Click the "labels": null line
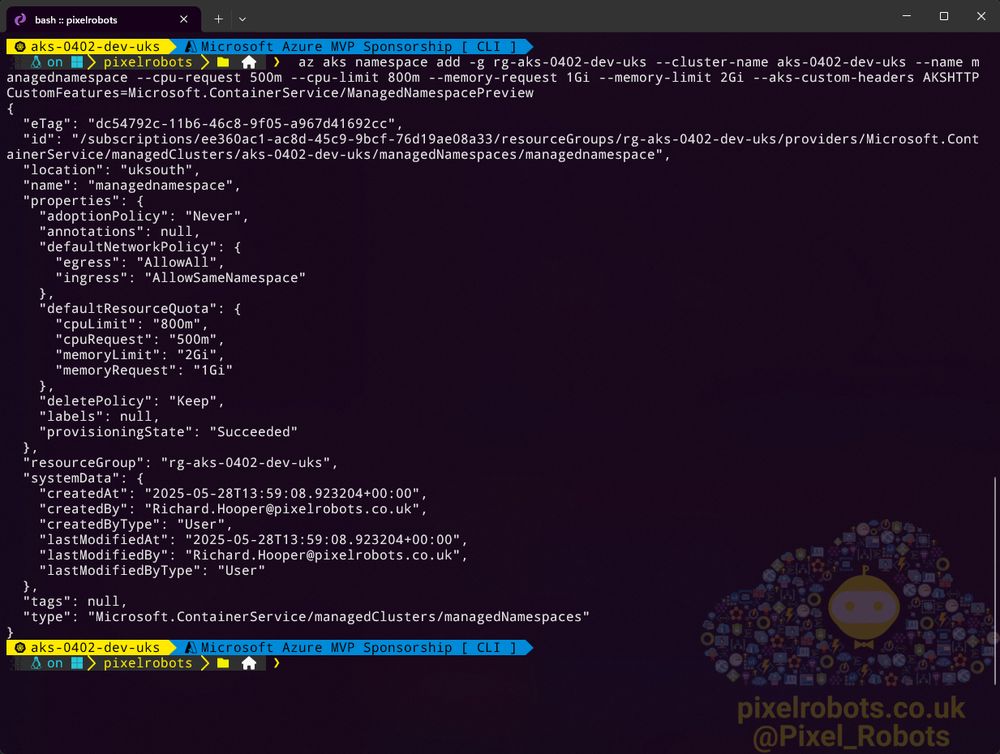This screenshot has width=1000, height=754. [99, 417]
